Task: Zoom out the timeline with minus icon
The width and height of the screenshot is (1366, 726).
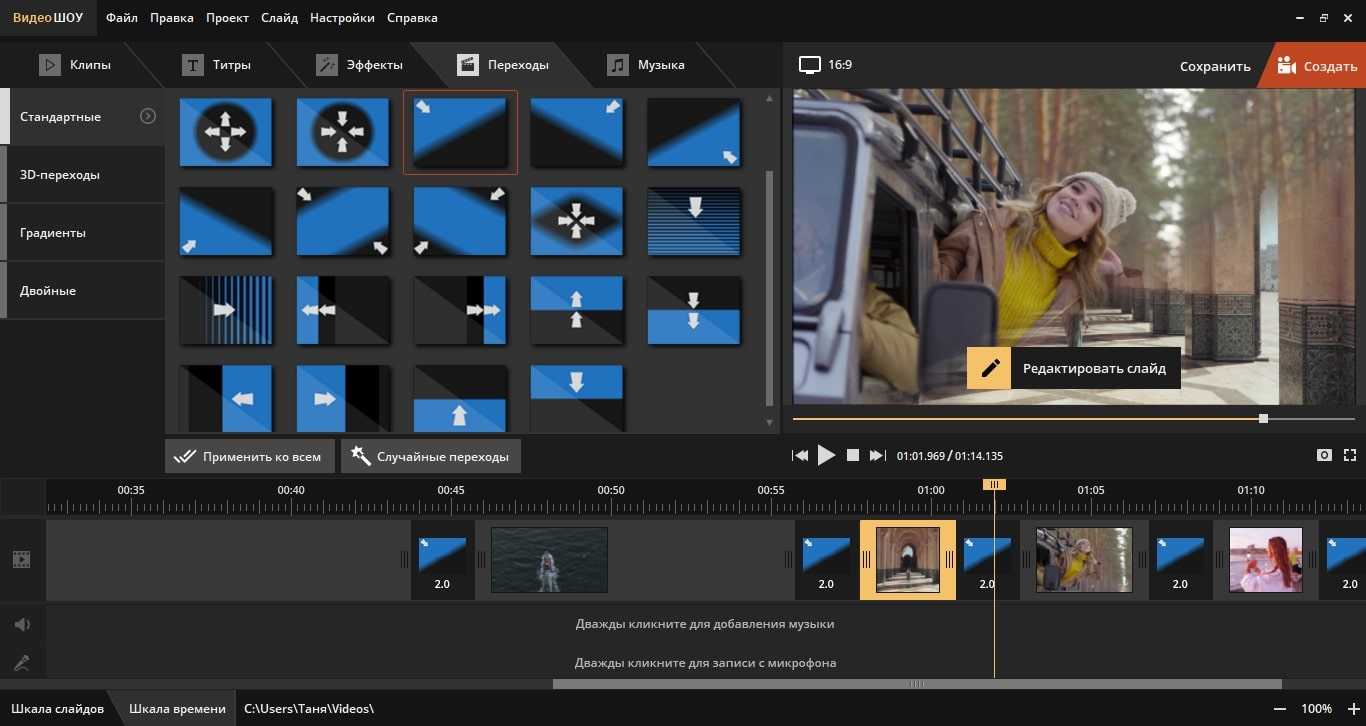Action: click(1279, 709)
